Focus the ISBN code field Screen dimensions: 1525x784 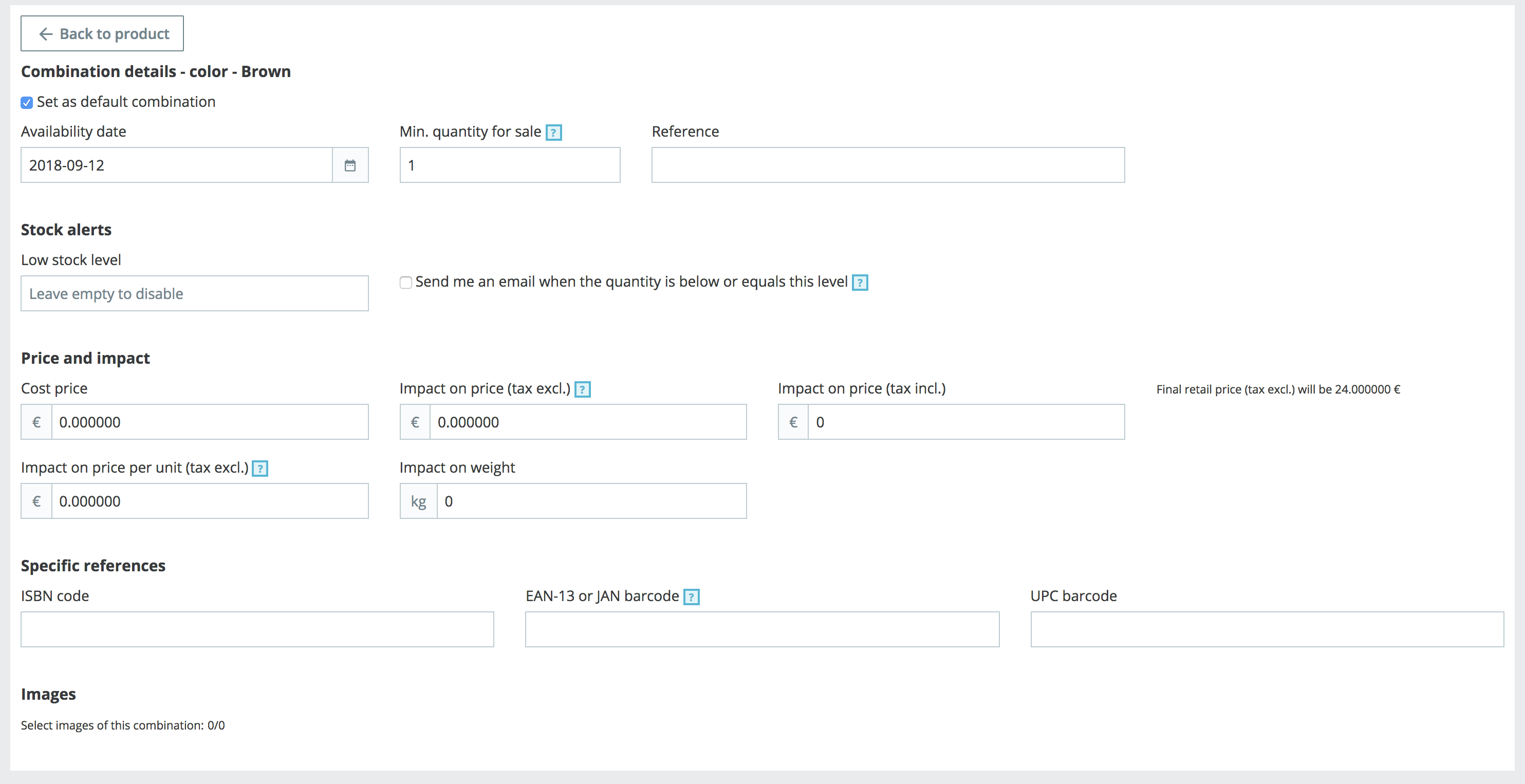(257, 629)
